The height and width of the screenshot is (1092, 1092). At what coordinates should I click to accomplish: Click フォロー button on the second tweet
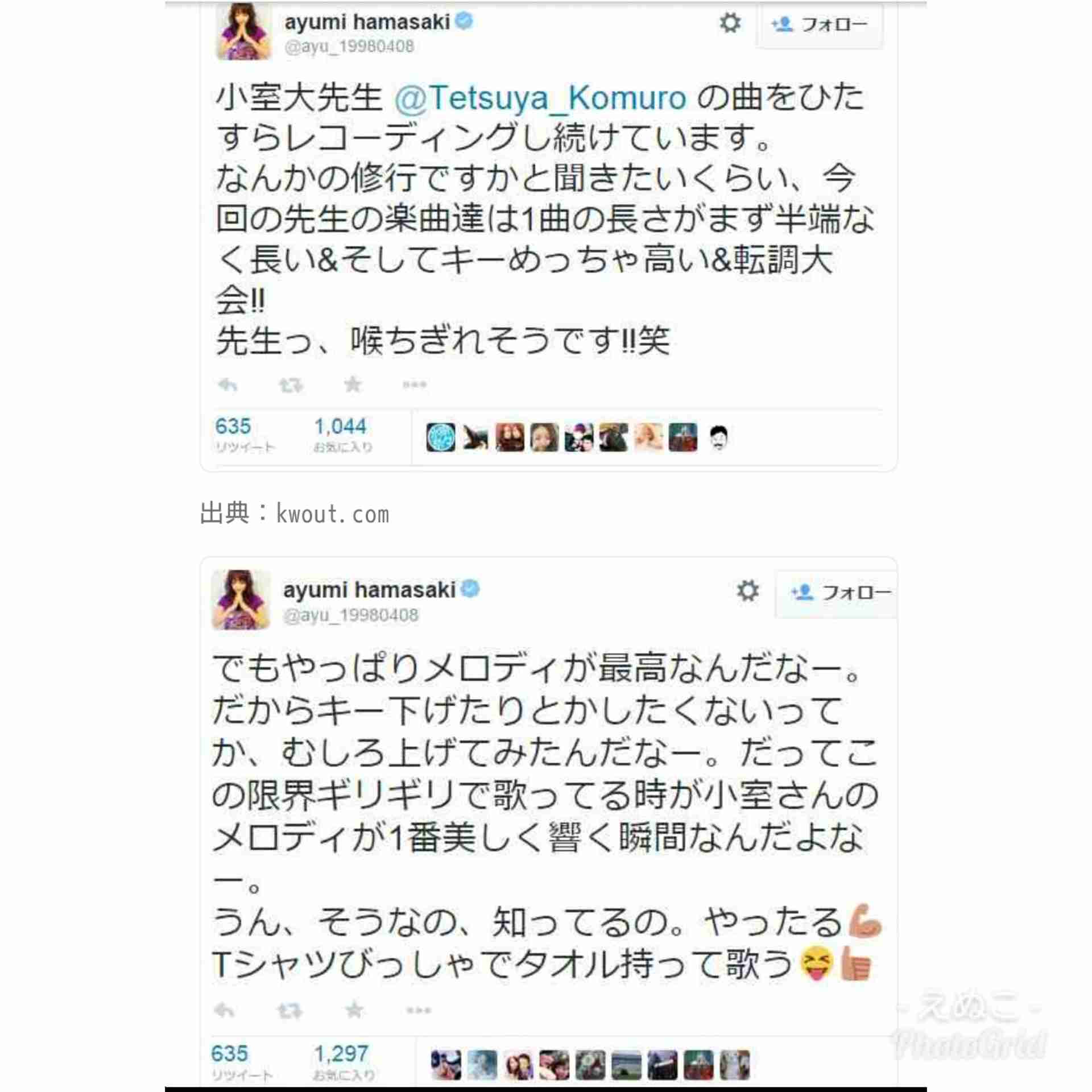click(837, 594)
